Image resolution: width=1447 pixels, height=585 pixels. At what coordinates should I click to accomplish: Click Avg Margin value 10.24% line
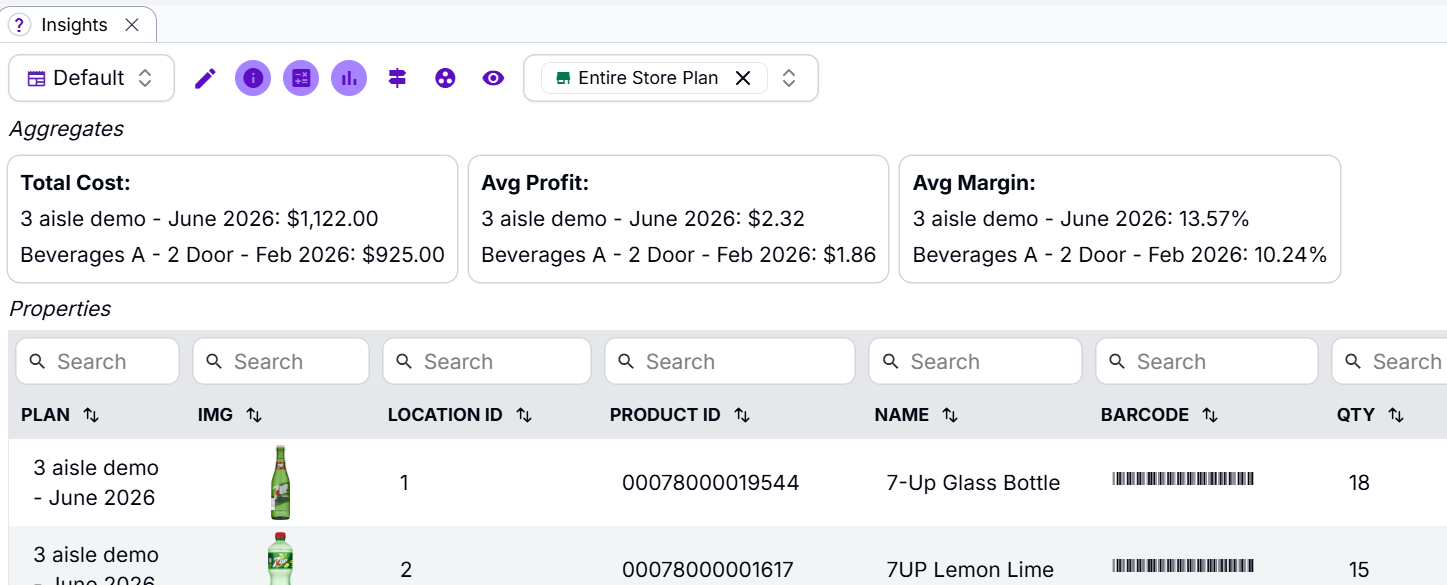[x=1120, y=255]
